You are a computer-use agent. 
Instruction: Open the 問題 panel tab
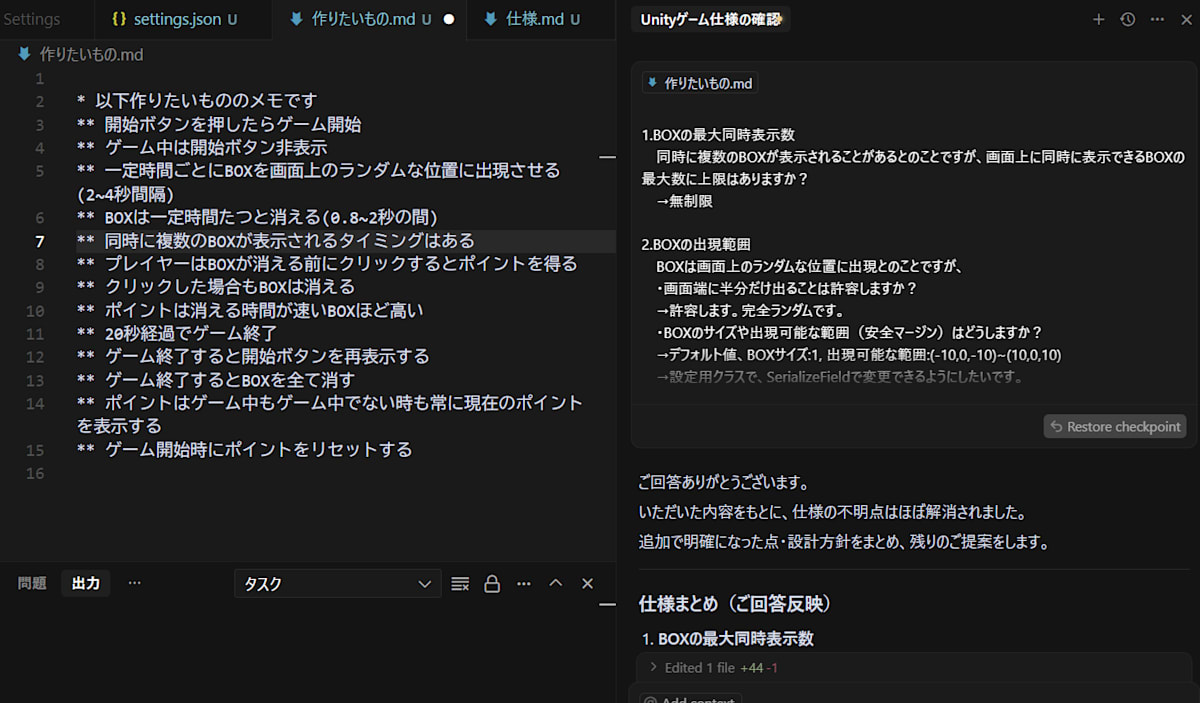[x=32, y=583]
